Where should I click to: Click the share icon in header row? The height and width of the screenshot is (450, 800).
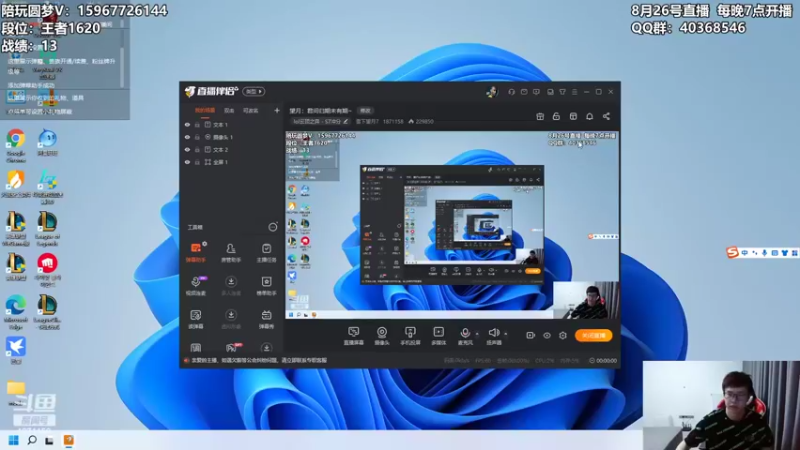click(606, 116)
